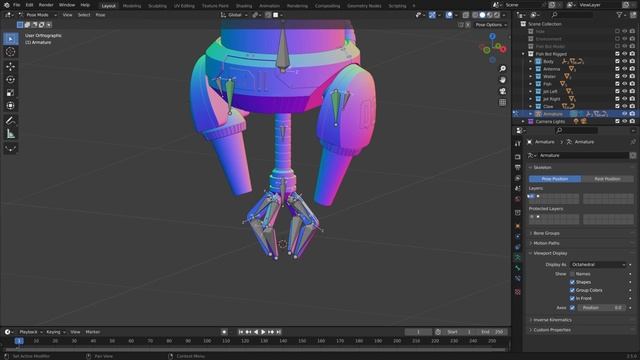Enable the Names checkbox in Viewport Display
Screen dimensions: 640x360
572,274
